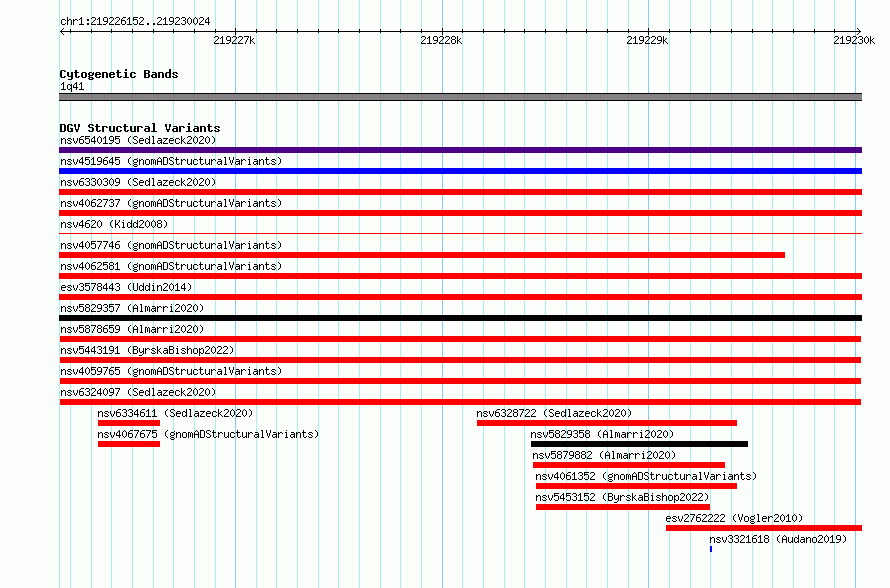
Task: Open the nsv4519645 (gnomADStructuralVariants) label
Action: coord(171,161)
